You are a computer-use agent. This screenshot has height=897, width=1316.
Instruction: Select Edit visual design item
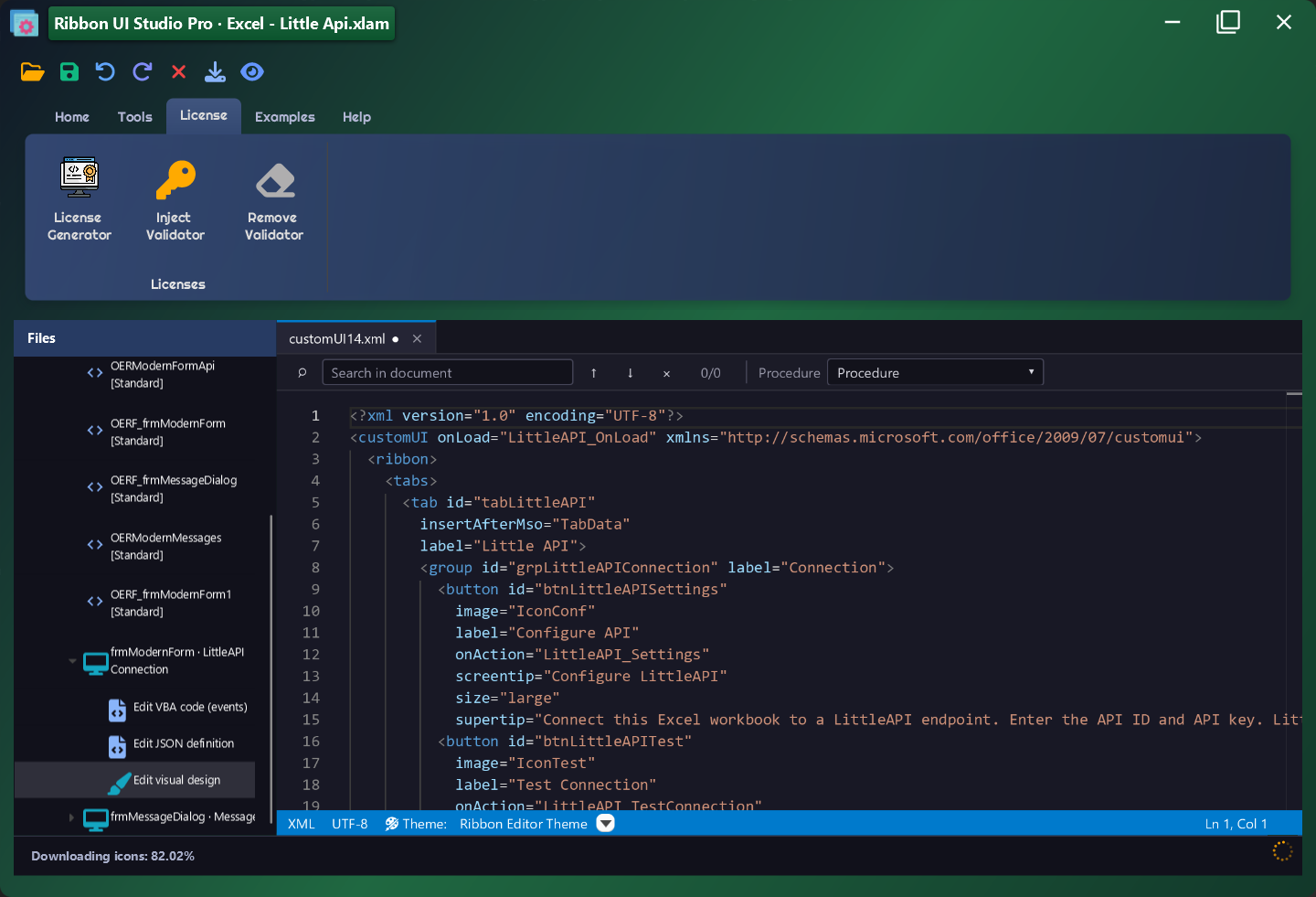134,781
